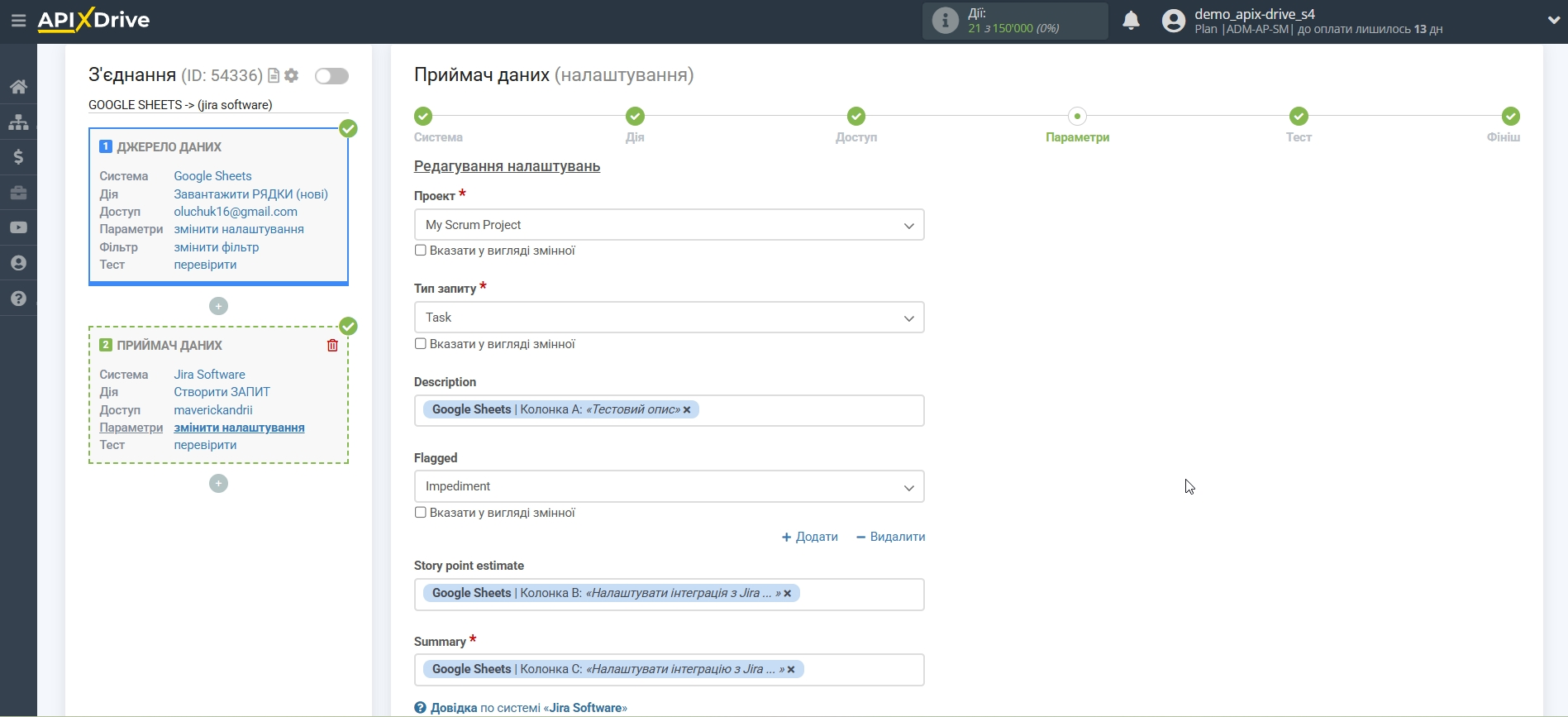Check variable option under Проект
Image resolution: width=1568 pixels, height=717 pixels.
click(421, 251)
